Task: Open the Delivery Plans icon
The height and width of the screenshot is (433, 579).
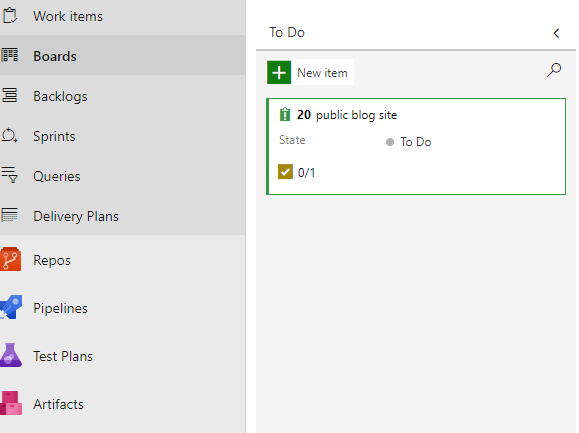Action: click(9, 215)
